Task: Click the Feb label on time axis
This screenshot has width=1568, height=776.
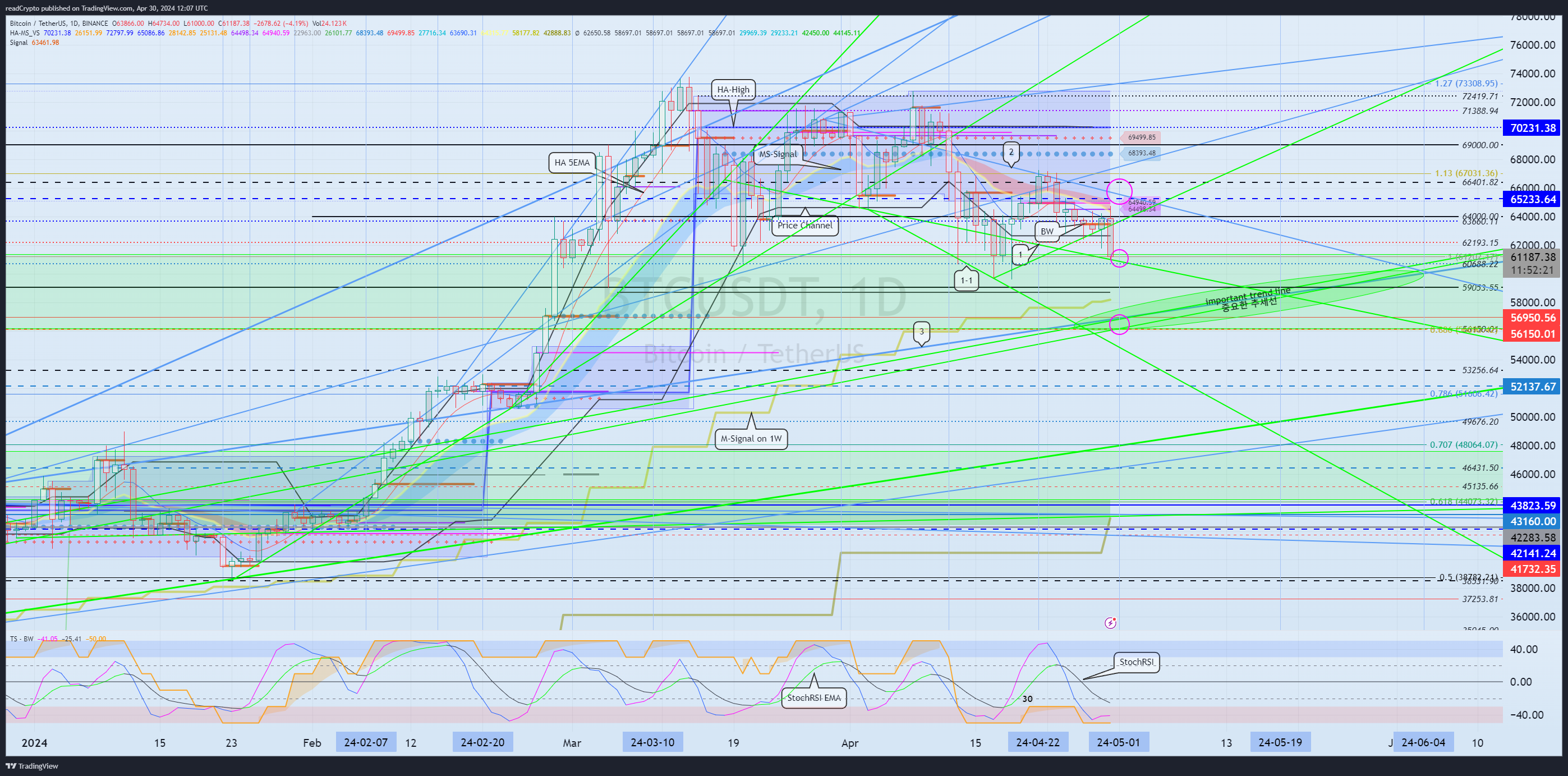Action: (312, 743)
